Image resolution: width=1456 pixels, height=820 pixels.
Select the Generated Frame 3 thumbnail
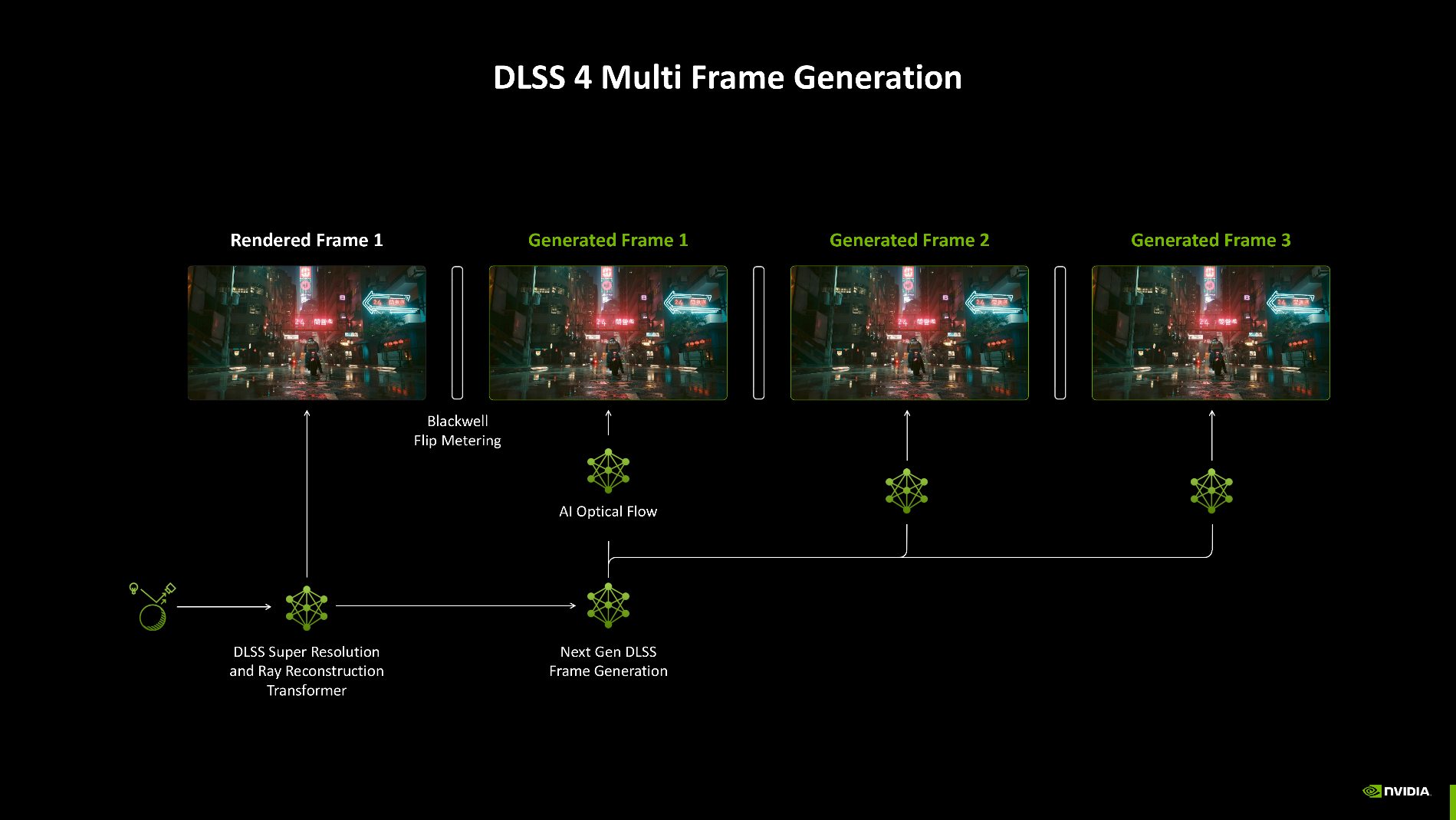pos(1211,333)
